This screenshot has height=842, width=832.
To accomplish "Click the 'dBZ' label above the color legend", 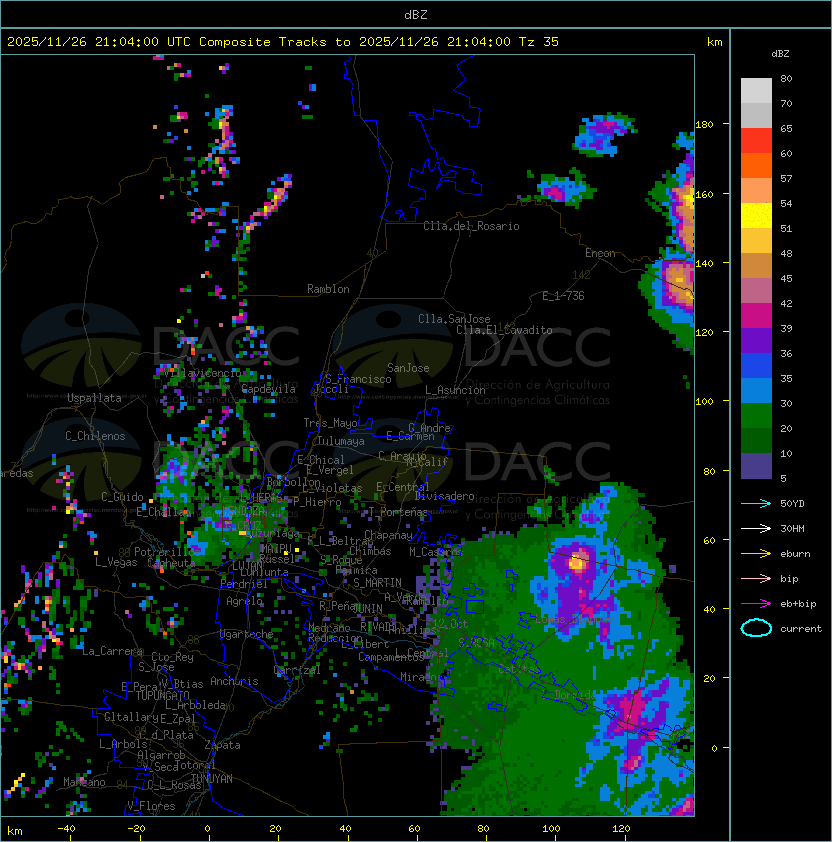I will (x=780, y=54).
